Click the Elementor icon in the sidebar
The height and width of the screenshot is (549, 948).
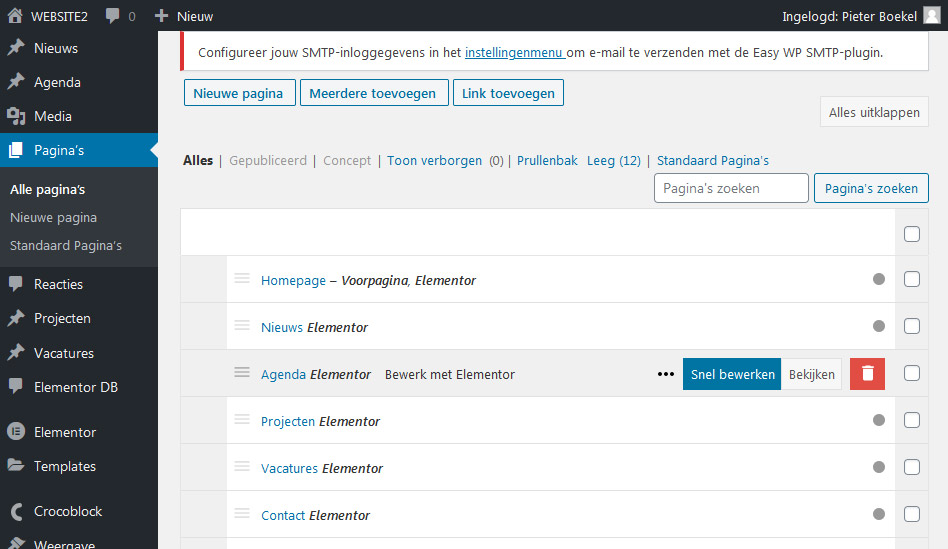(16, 432)
